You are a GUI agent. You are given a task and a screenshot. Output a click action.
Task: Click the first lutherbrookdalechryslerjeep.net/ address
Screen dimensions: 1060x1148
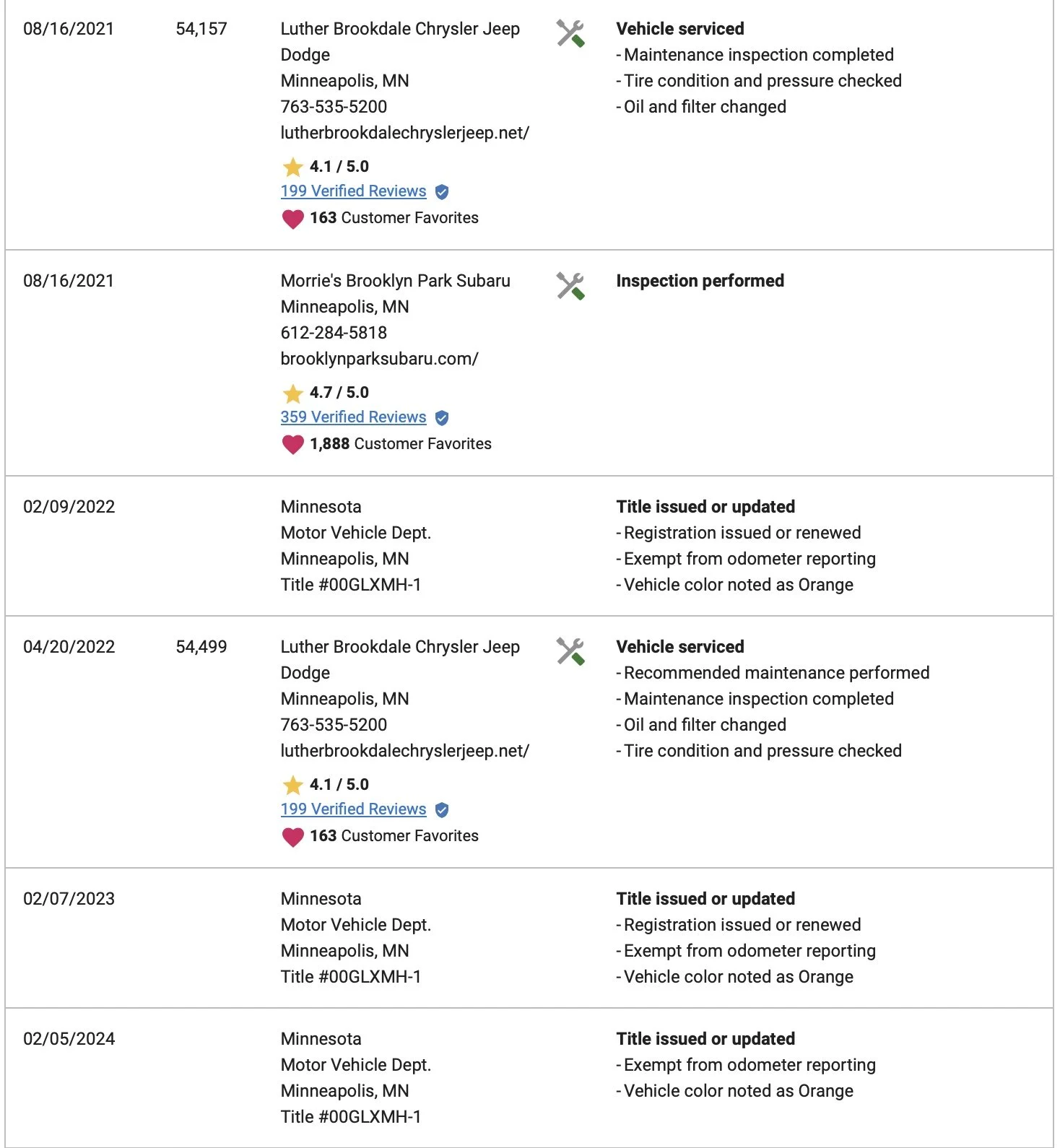[x=404, y=133]
